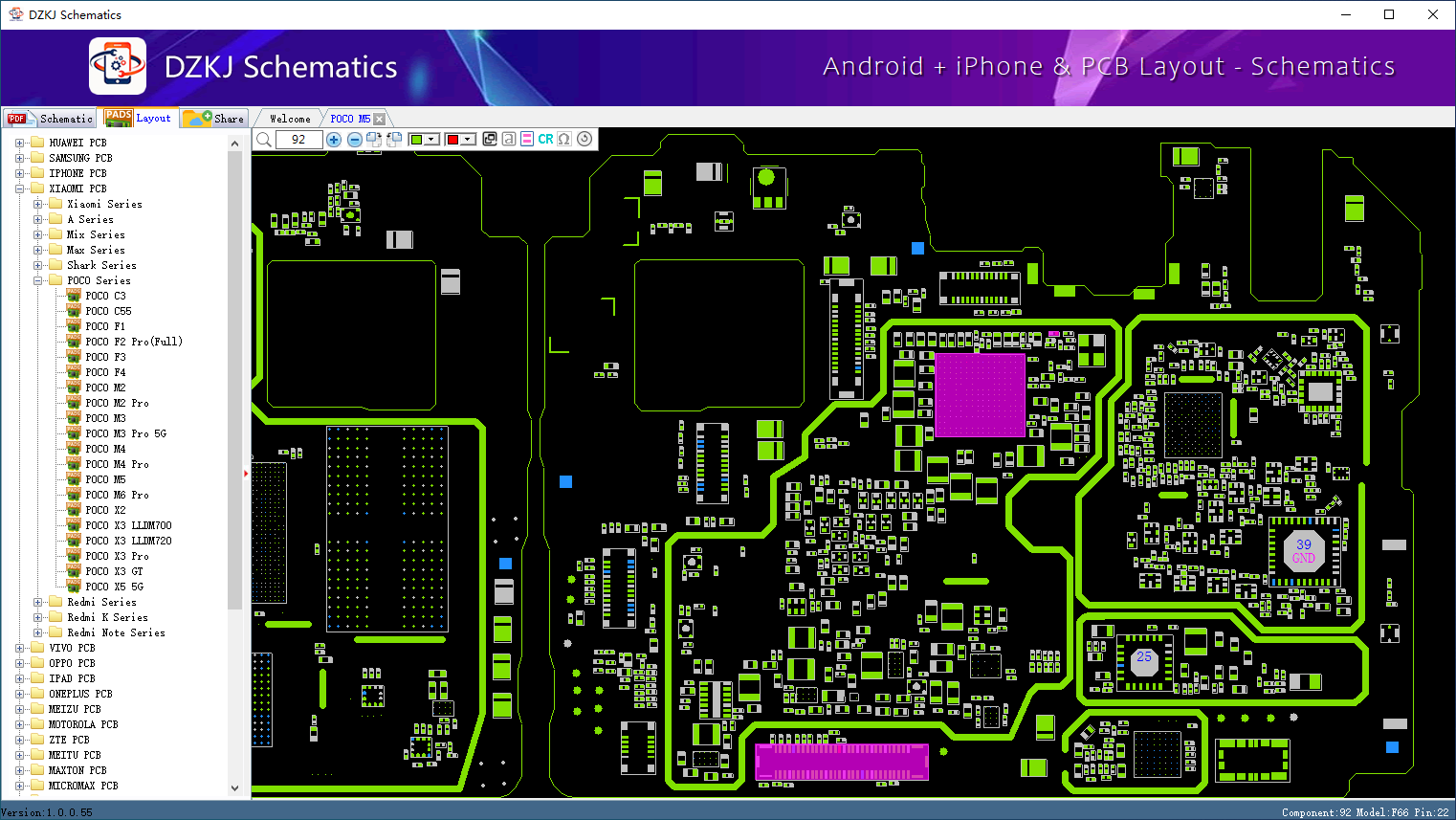Click the red color swatch

coord(452,140)
